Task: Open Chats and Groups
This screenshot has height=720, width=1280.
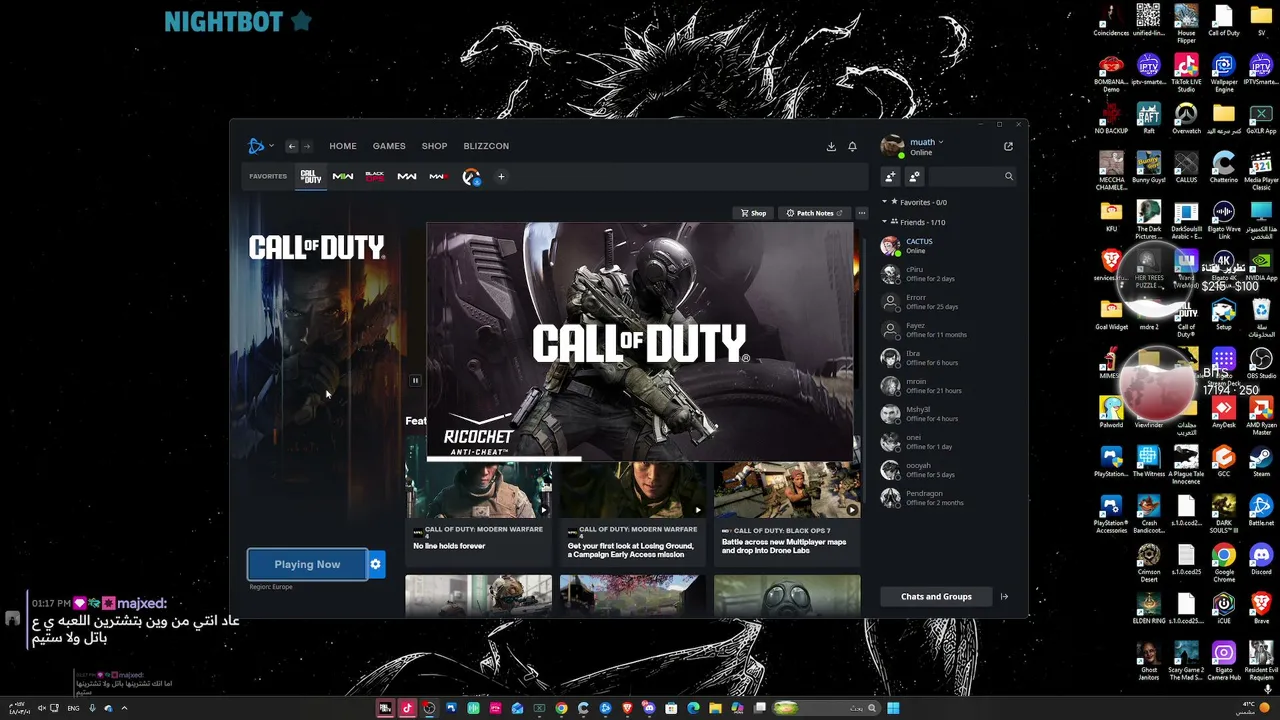Action: click(x=936, y=597)
